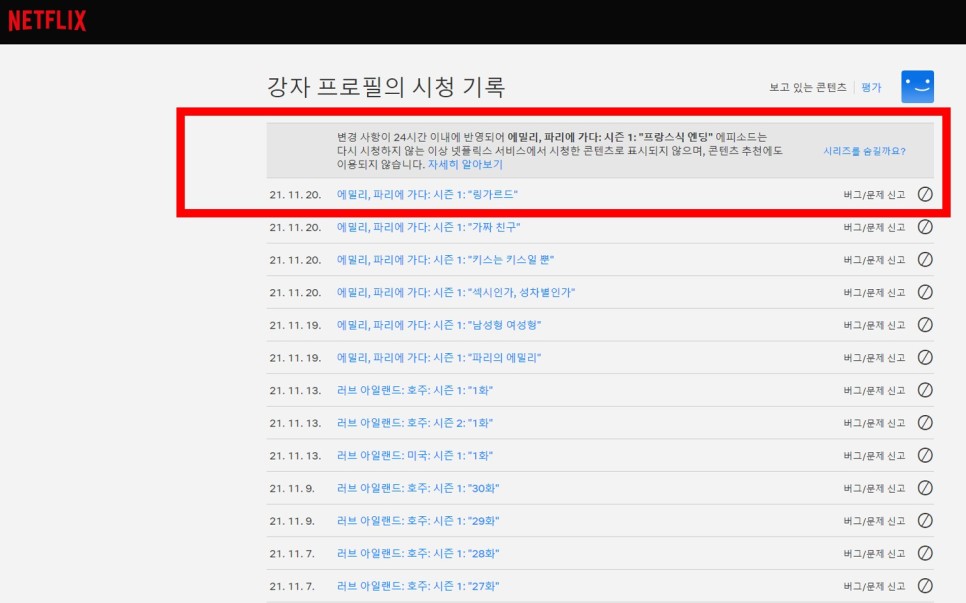Image resolution: width=966 pixels, height=603 pixels.
Task: Hide the "링가르드" episode from history
Action: [925, 194]
